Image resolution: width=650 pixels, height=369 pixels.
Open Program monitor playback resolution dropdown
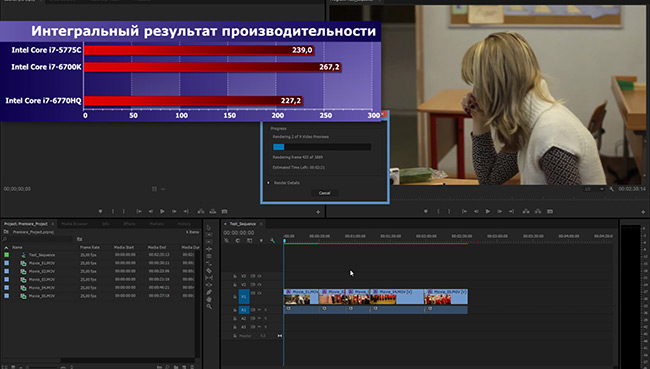click(x=594, y=189)
